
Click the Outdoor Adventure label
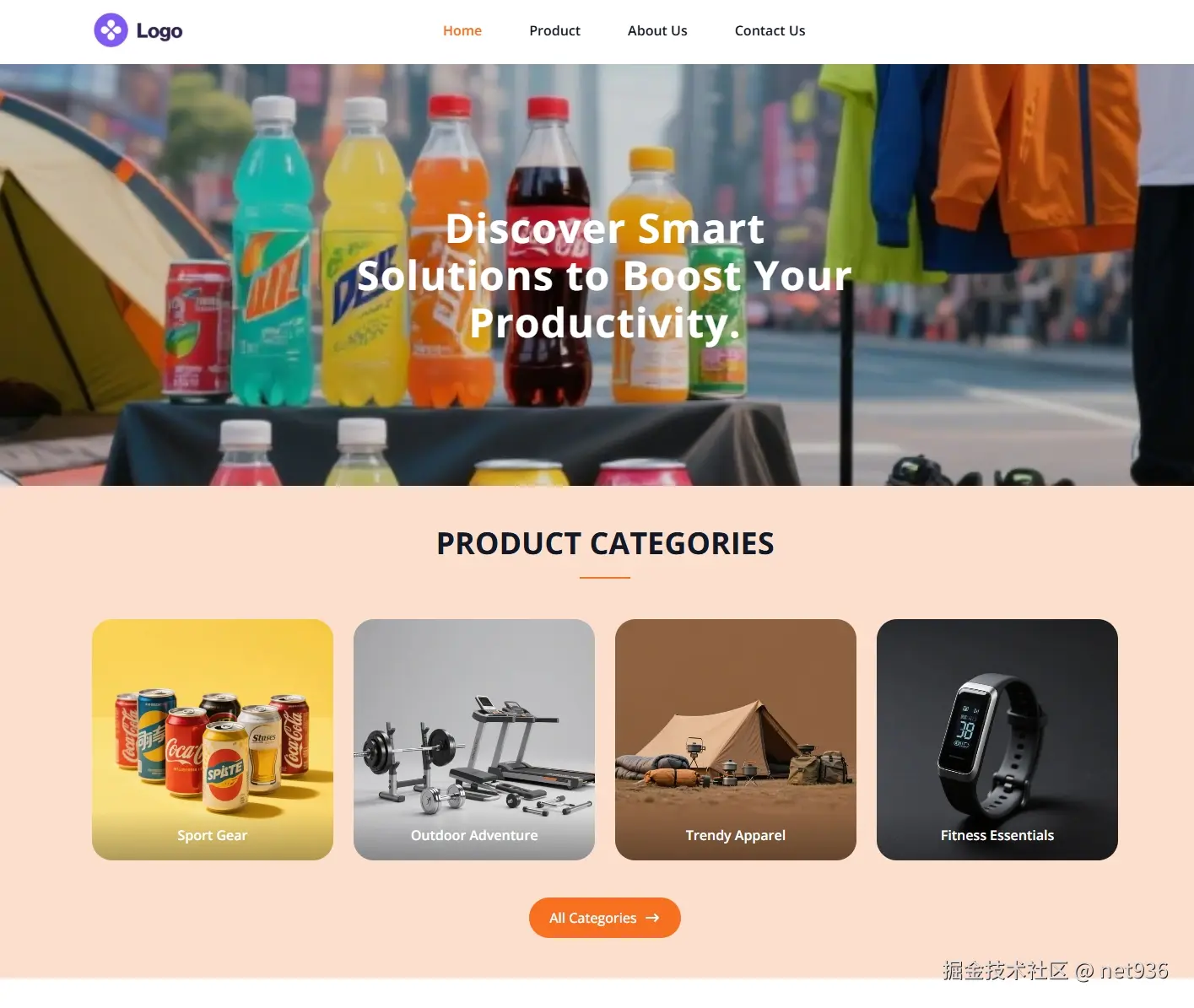[x=474, y=835]
